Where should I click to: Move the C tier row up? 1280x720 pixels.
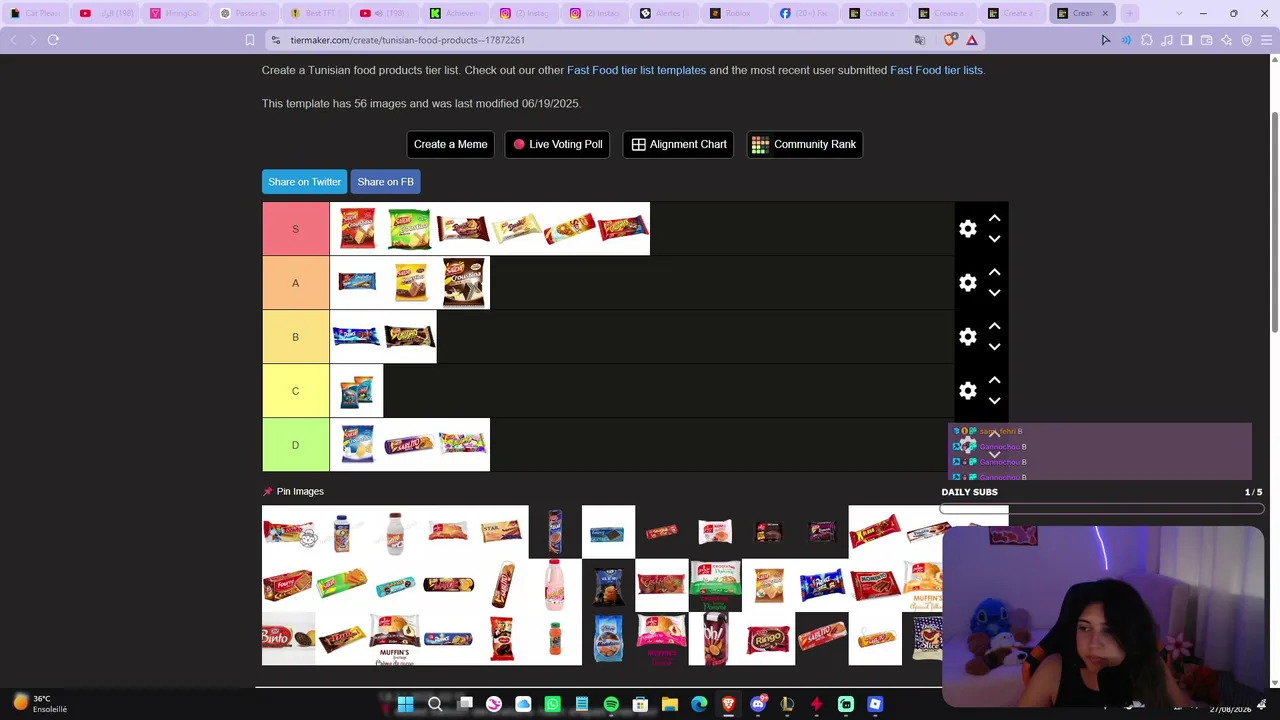[x=994, y=380]
